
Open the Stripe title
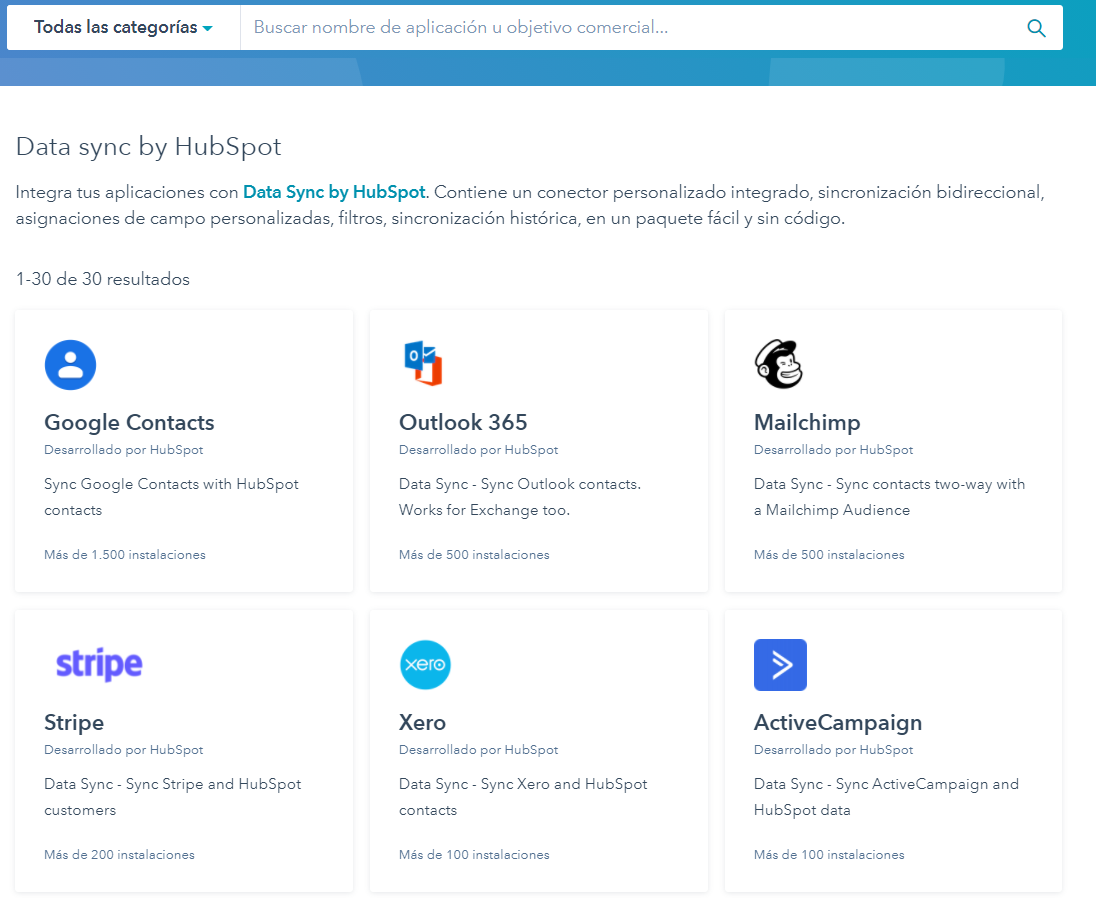pyautogui.click(x=74, y=723)
